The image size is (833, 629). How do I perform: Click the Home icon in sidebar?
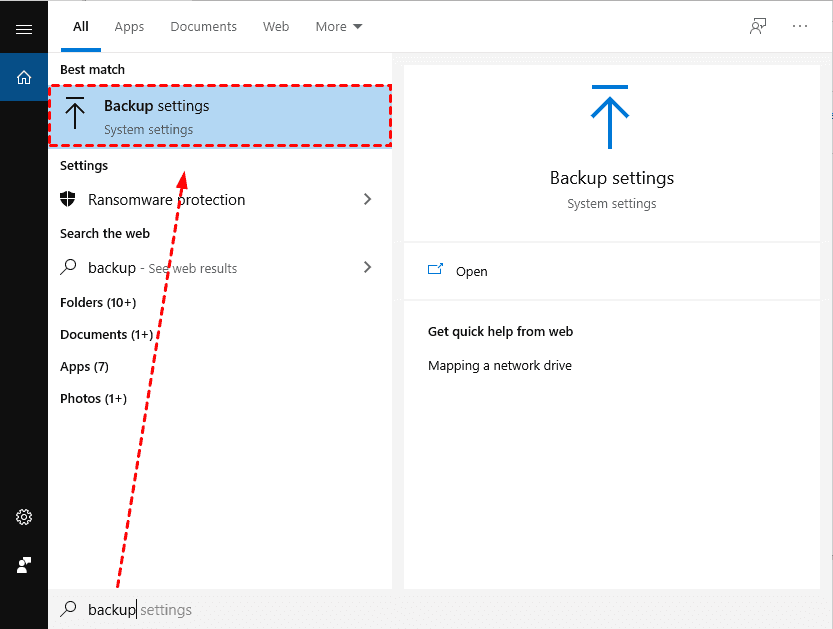24,77
